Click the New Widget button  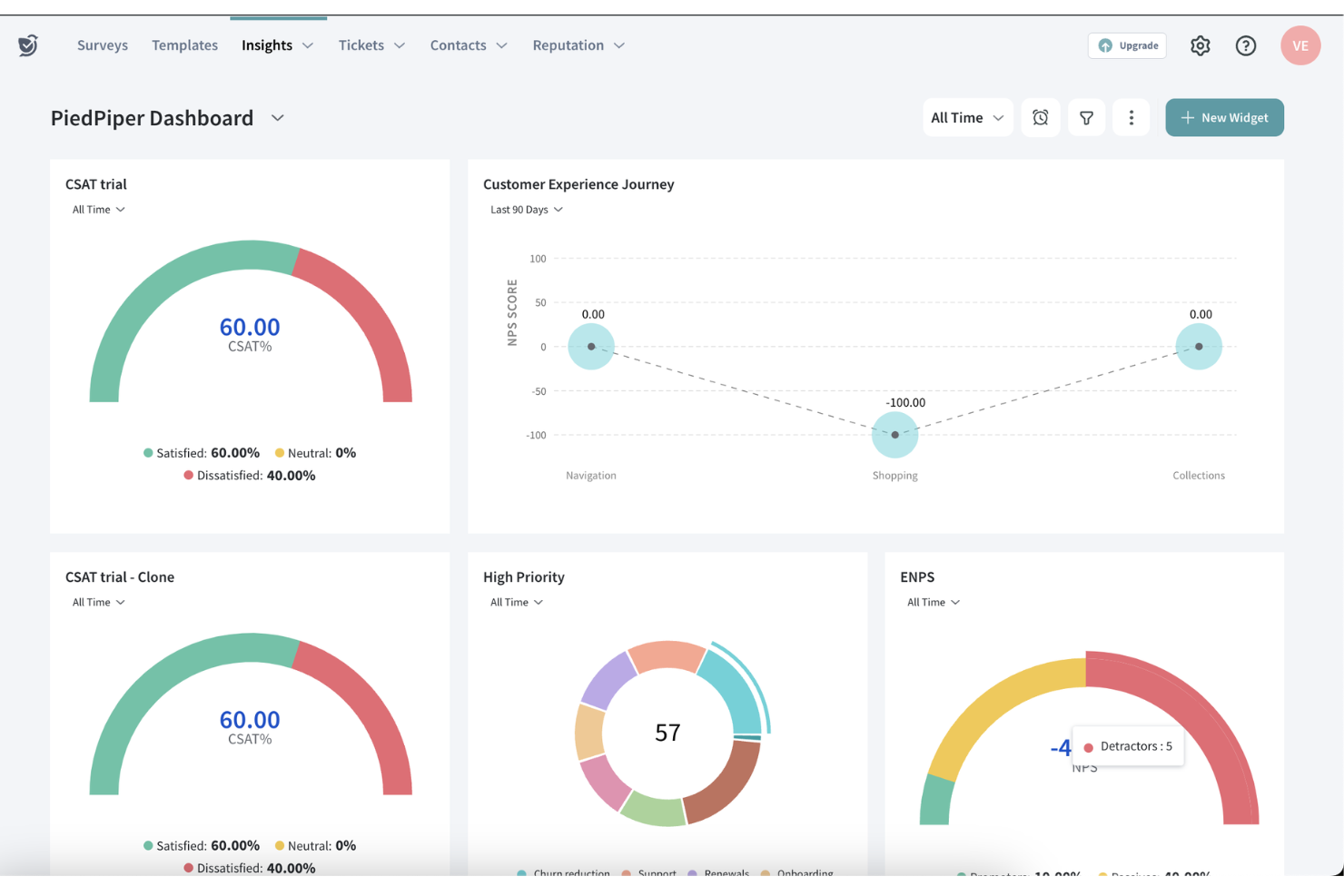[x=1224, y=117]
